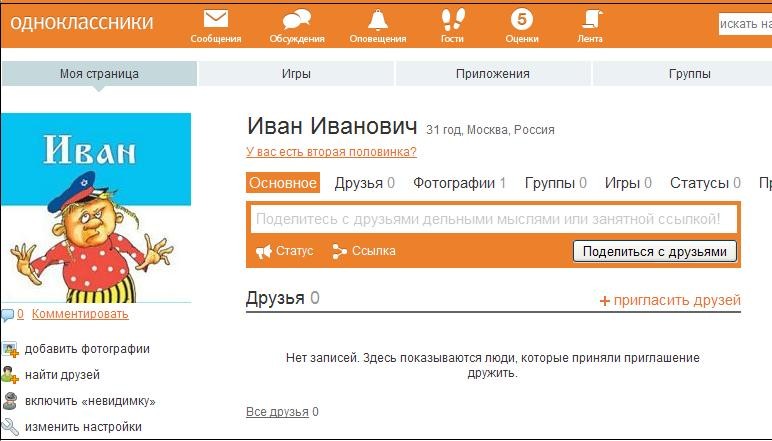Open the Оповещения bell icon
This screenshot has width=772, height=441.
378,20
